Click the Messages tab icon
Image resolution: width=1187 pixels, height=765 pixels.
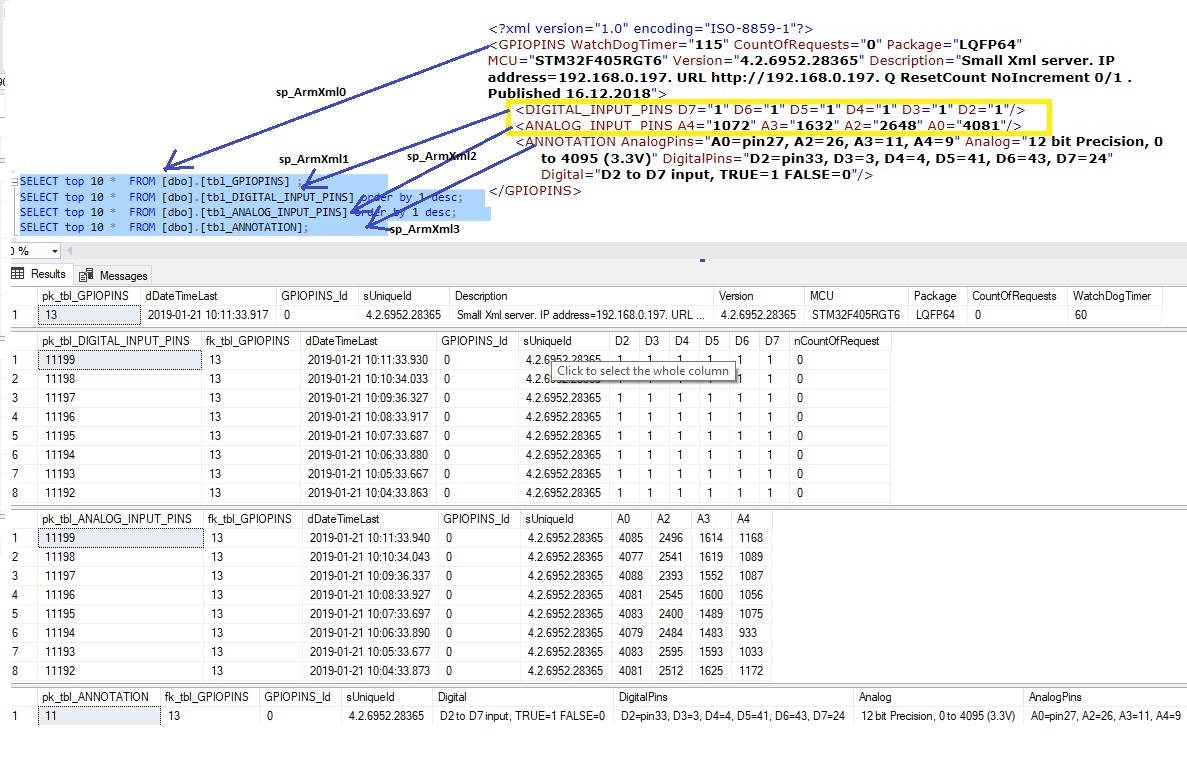87,275
